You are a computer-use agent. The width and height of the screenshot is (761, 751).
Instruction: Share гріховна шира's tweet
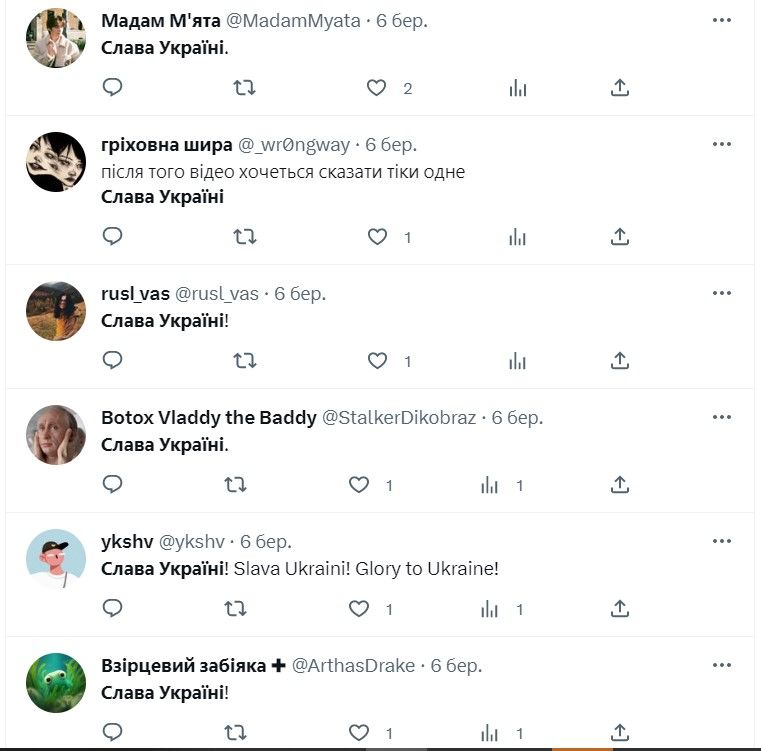(620, 237)
